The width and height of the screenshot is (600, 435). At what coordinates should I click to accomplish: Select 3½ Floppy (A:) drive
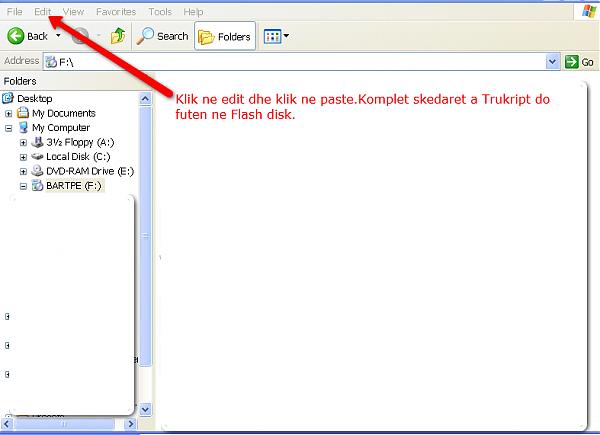tap(80, 142)
